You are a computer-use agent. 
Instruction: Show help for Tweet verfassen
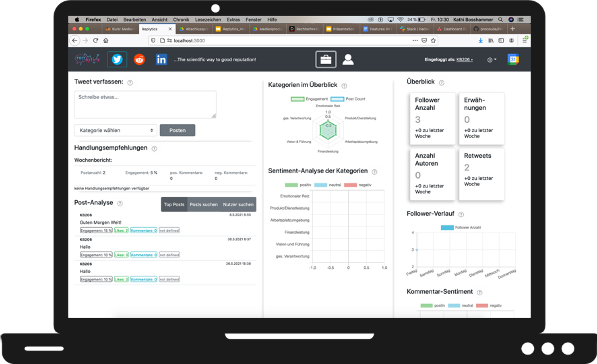click(130, 83)
